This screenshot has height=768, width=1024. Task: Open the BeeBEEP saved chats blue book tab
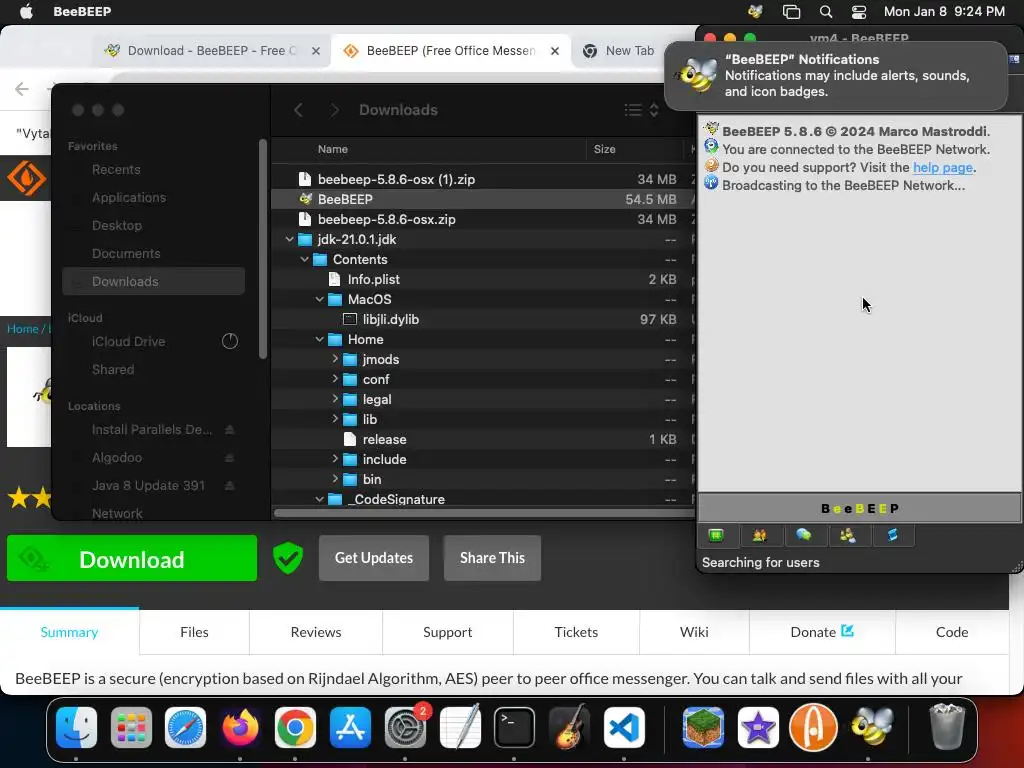point(892,536)
